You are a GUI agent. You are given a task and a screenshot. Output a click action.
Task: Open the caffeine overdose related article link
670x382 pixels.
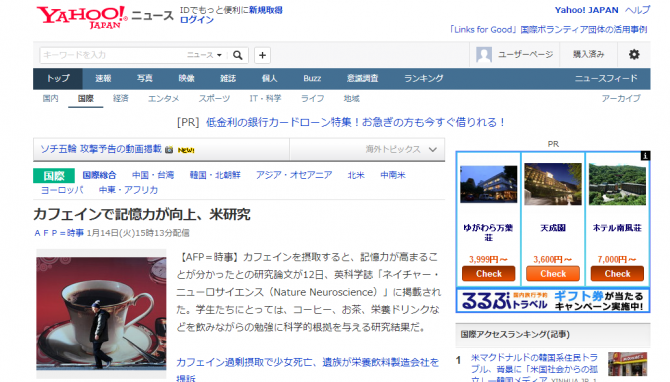(308, 370)
